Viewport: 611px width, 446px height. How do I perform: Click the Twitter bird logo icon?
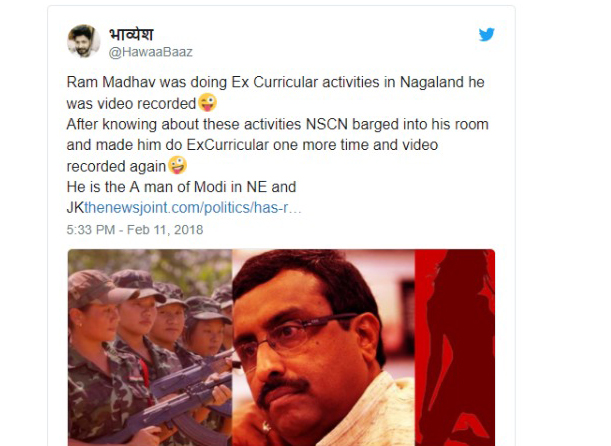(x=487, y=34)
